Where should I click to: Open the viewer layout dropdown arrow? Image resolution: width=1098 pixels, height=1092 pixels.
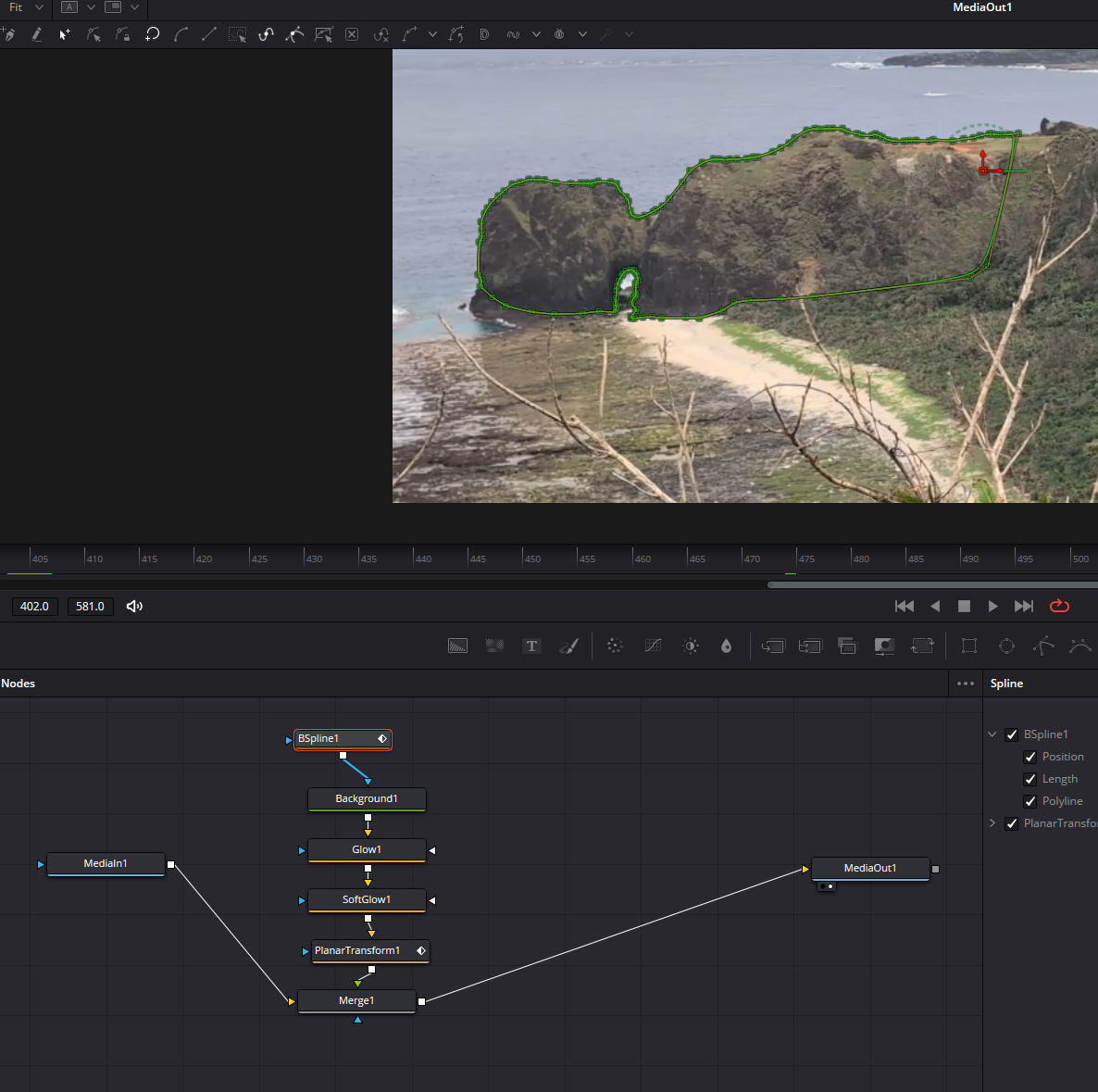click(x=134, y=7)
